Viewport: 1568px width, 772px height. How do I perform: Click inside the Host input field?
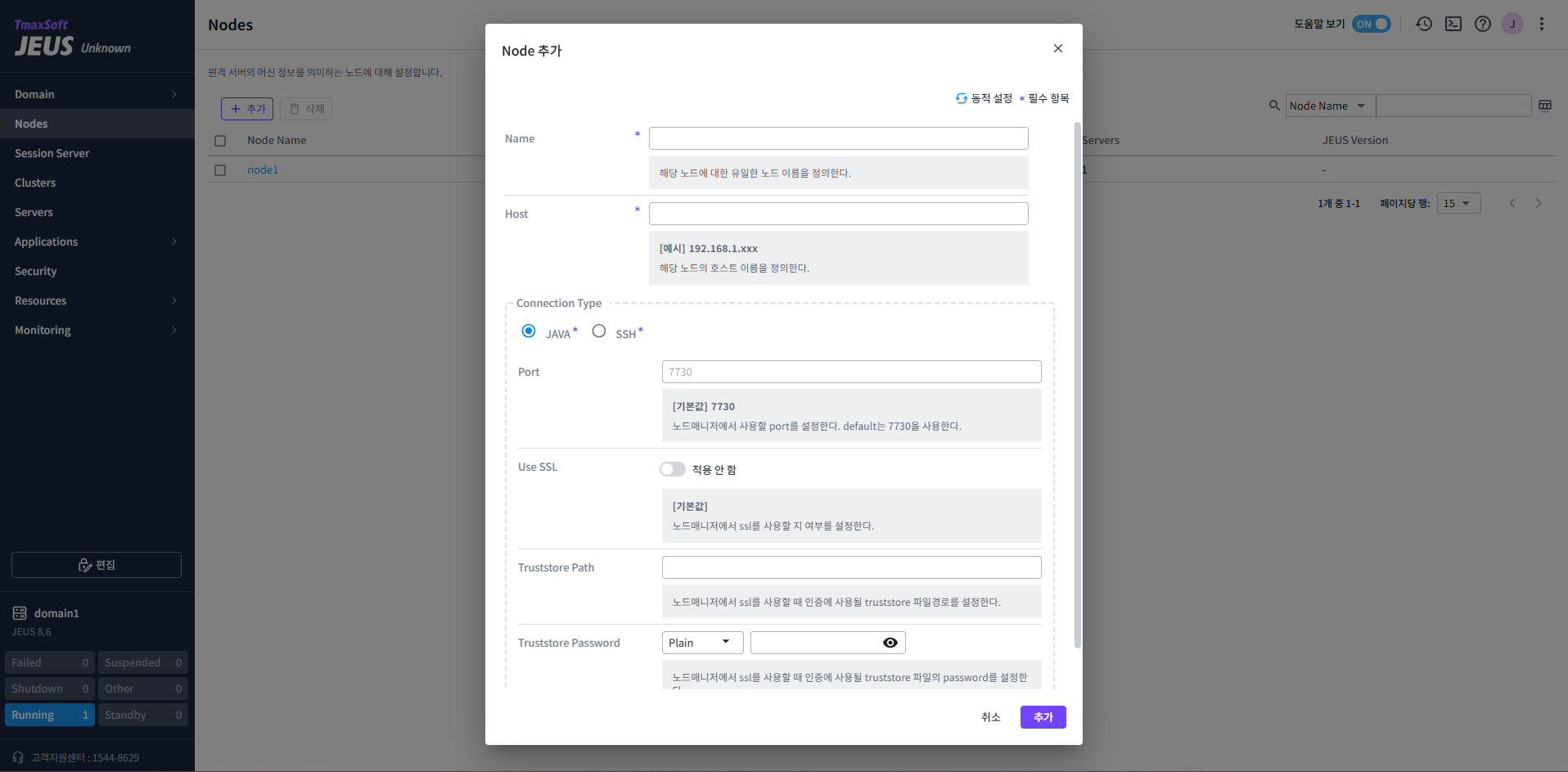(x=837, y=213)
